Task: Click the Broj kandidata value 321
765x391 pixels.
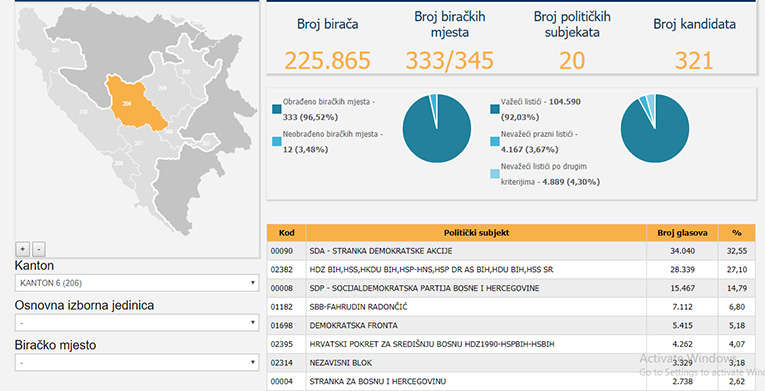Action: pos(694,61)
